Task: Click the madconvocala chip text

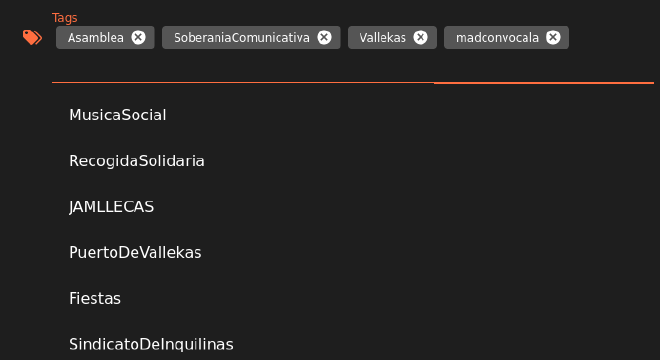Action: [497, 38]
